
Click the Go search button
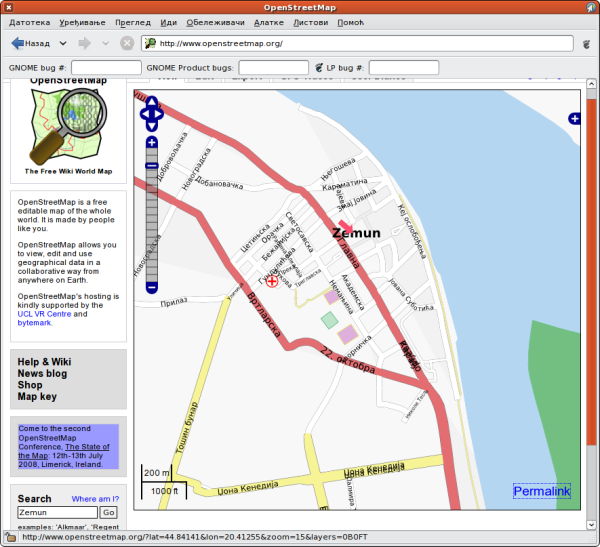pos(109,512)
